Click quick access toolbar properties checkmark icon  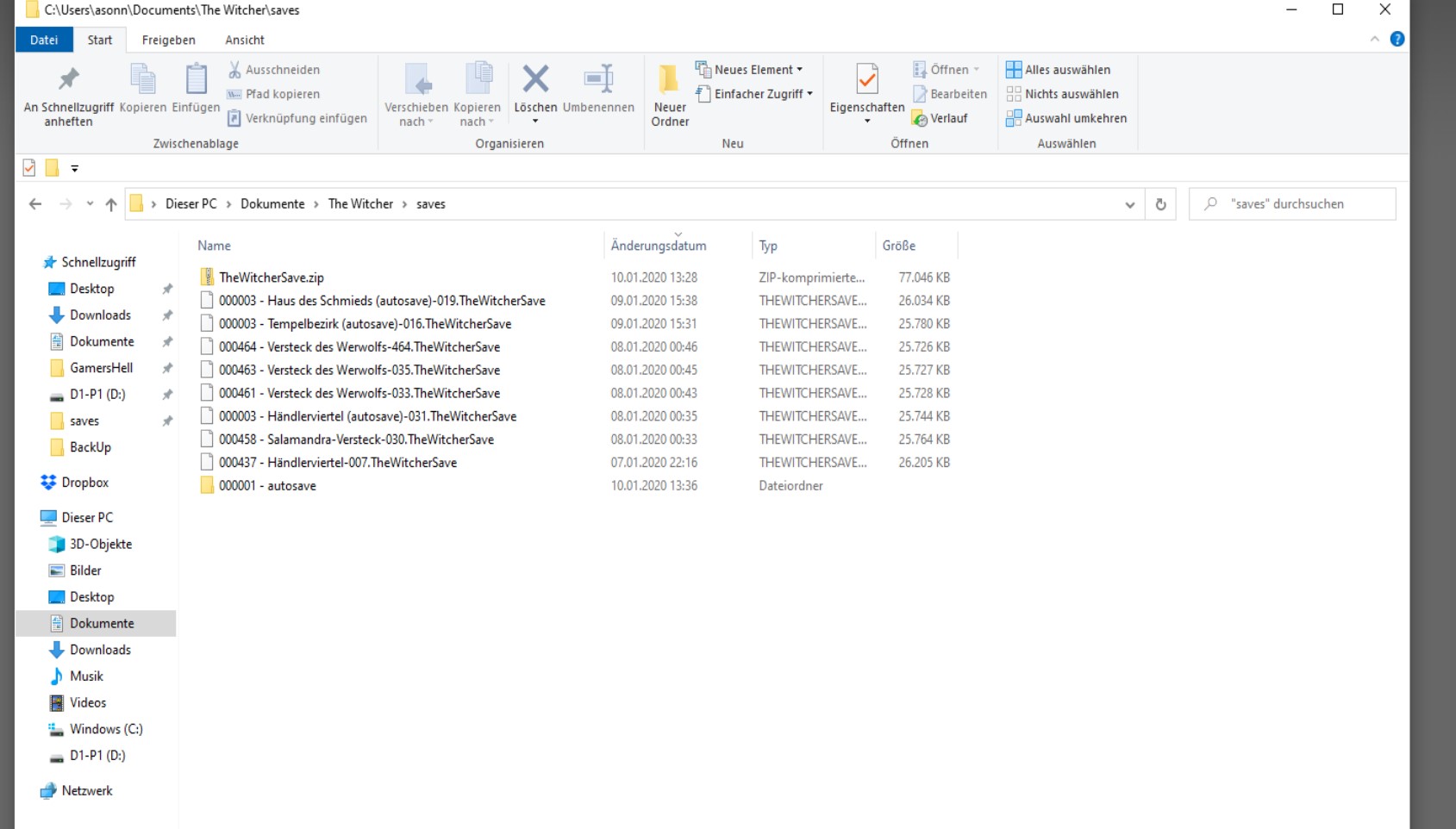(x=29, y=168)
